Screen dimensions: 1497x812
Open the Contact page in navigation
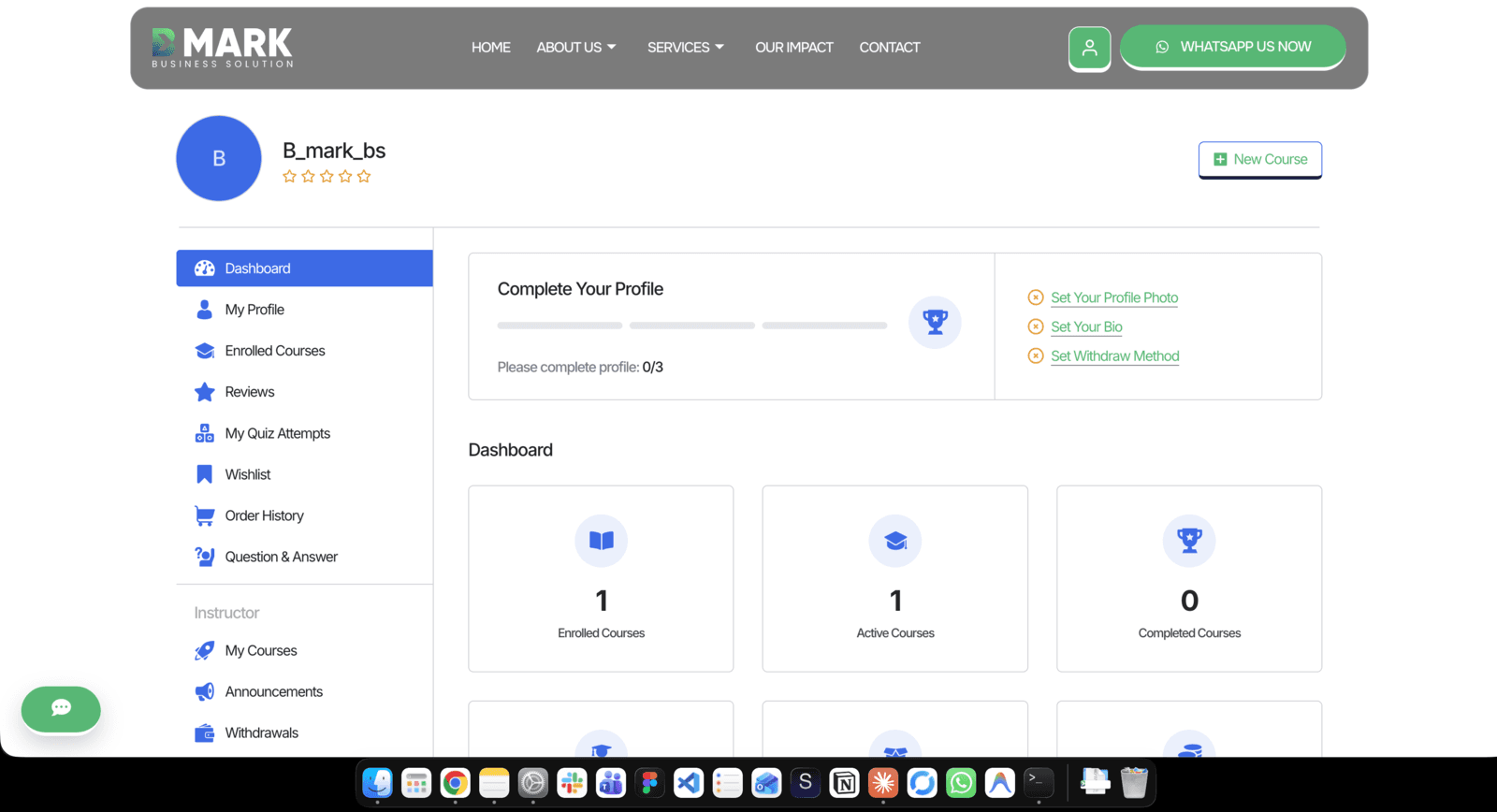pos(890,48)
